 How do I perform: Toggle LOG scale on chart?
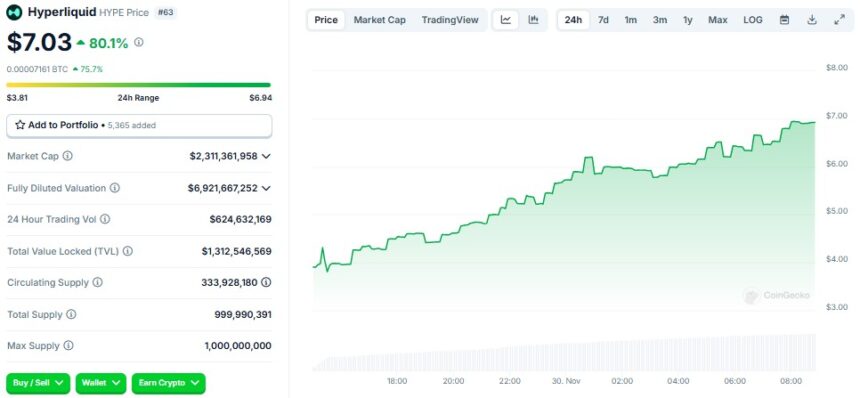tap(752, 20)
